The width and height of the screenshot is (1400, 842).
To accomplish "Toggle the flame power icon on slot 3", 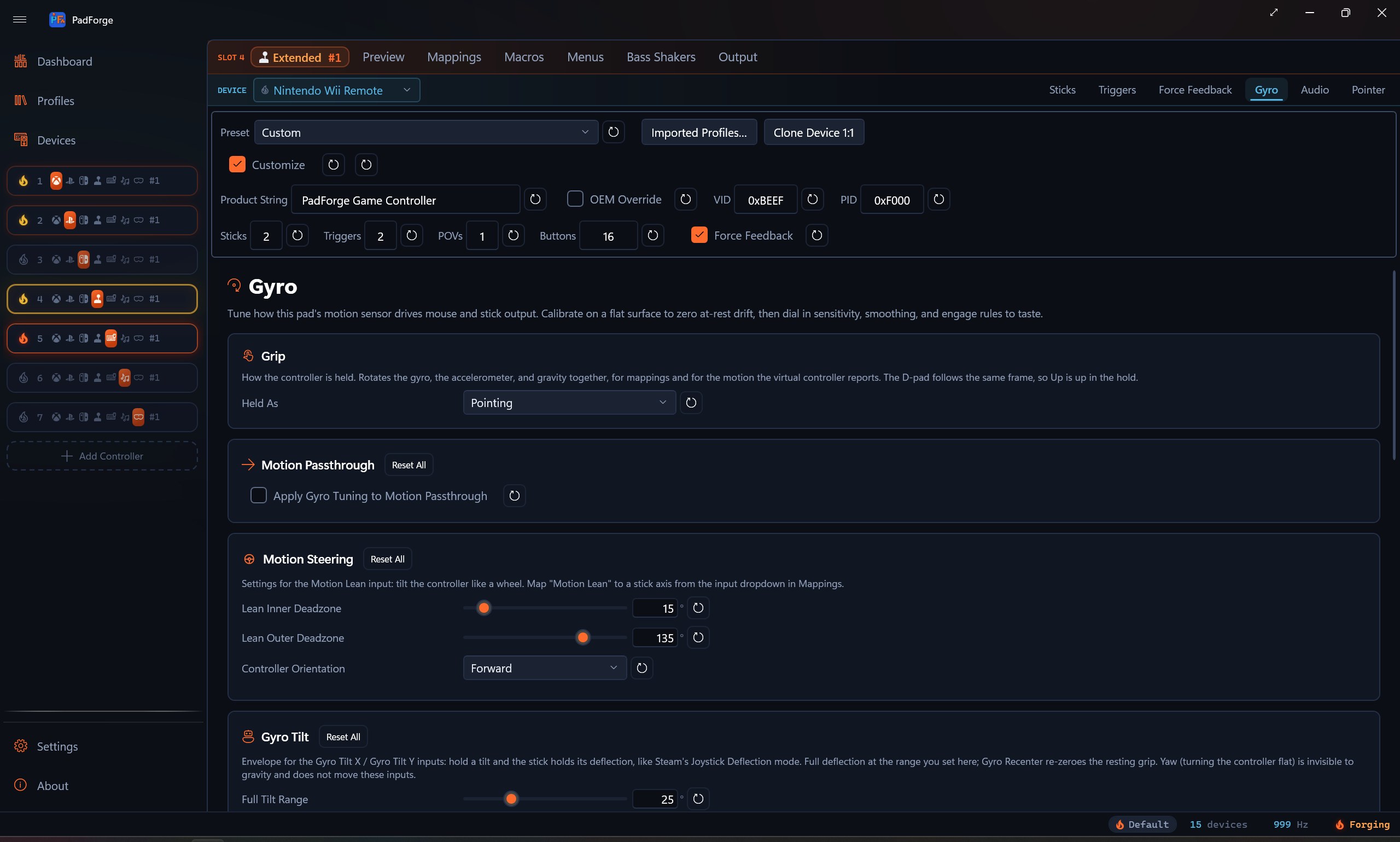I will 24,259.
